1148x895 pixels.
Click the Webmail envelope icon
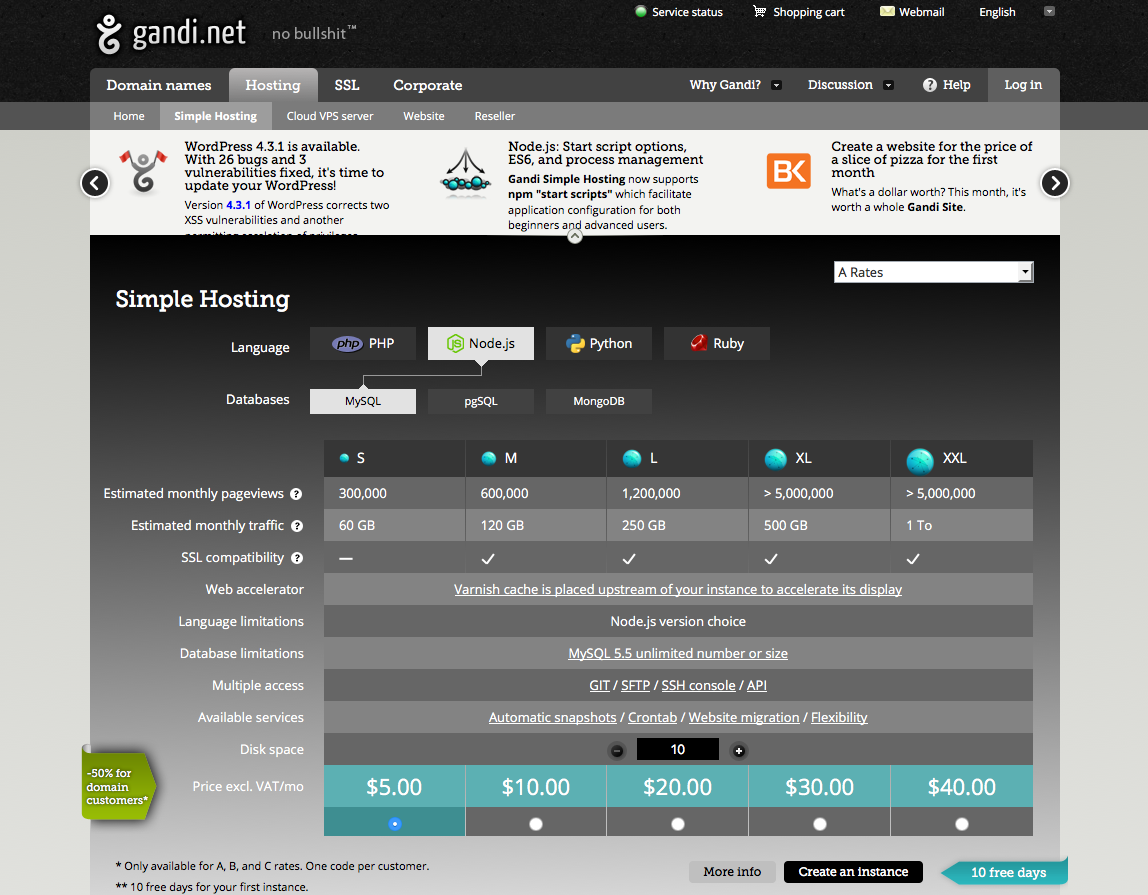pos(887,12)
